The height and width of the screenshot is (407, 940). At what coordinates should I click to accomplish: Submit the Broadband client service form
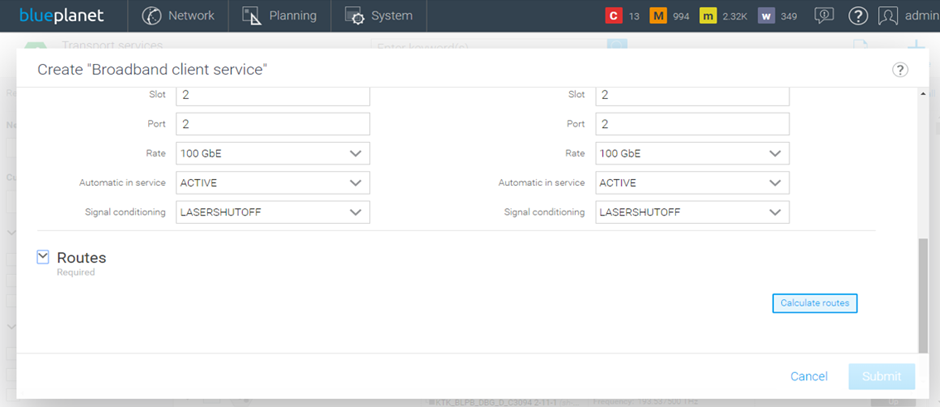coord(882,376)
